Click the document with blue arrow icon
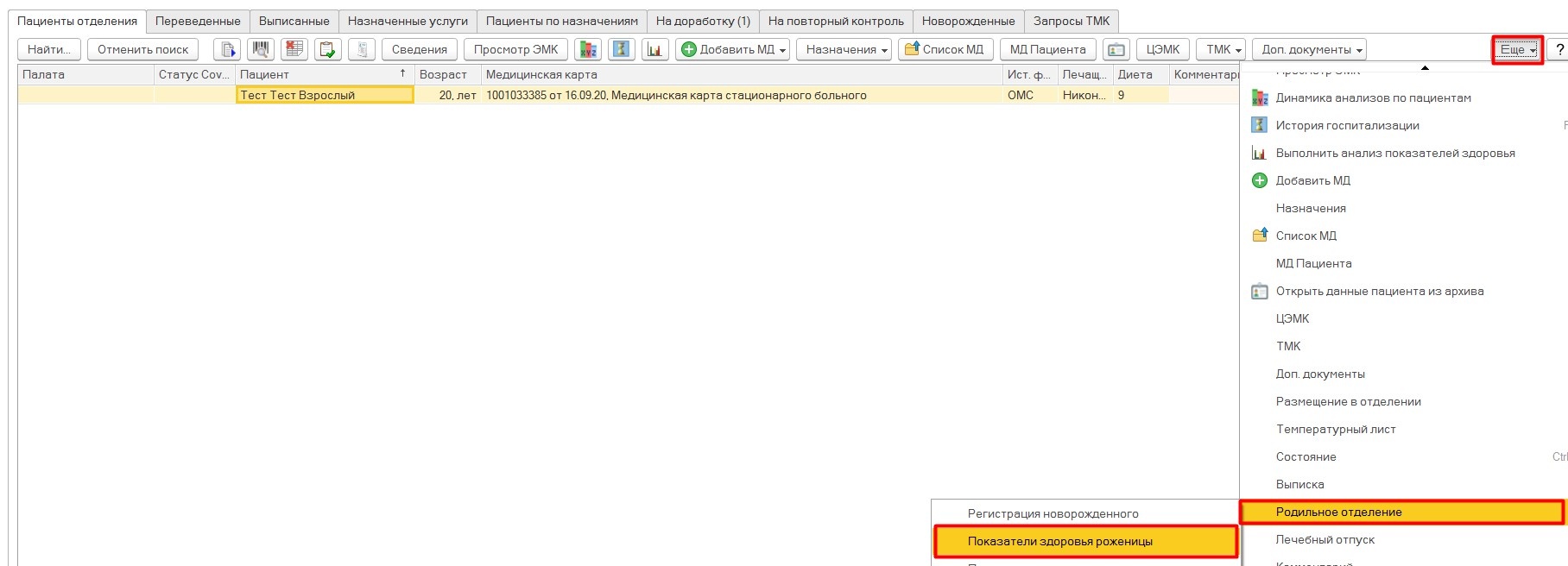The width and height of the screenshot is (1568, 566). tap(227, 49)
